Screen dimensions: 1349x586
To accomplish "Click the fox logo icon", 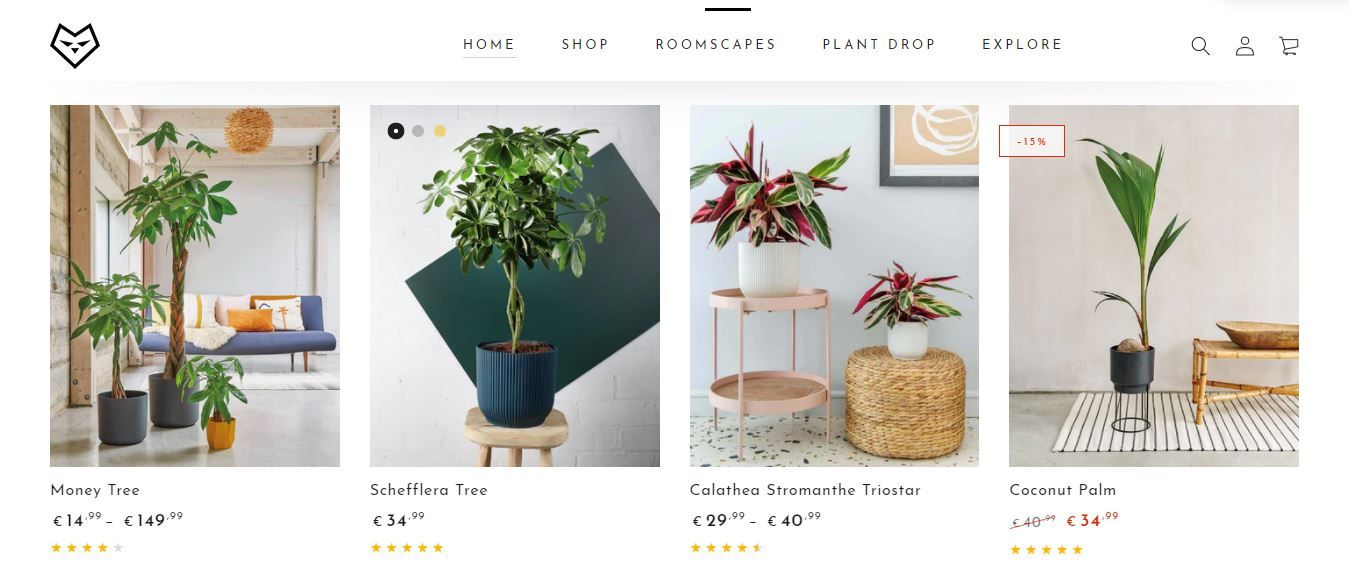I will pos(75,46).
